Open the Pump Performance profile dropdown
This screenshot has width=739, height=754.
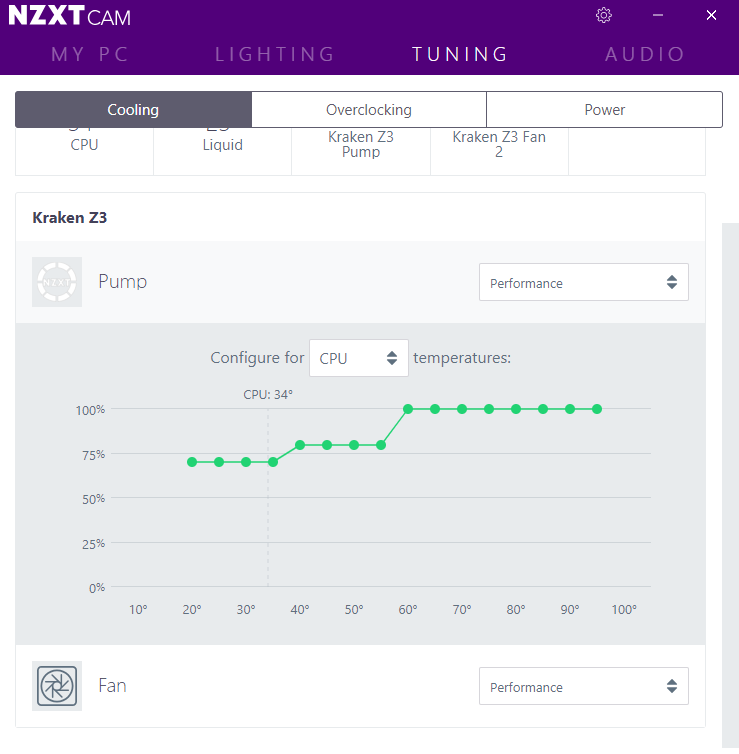point(584,282)
